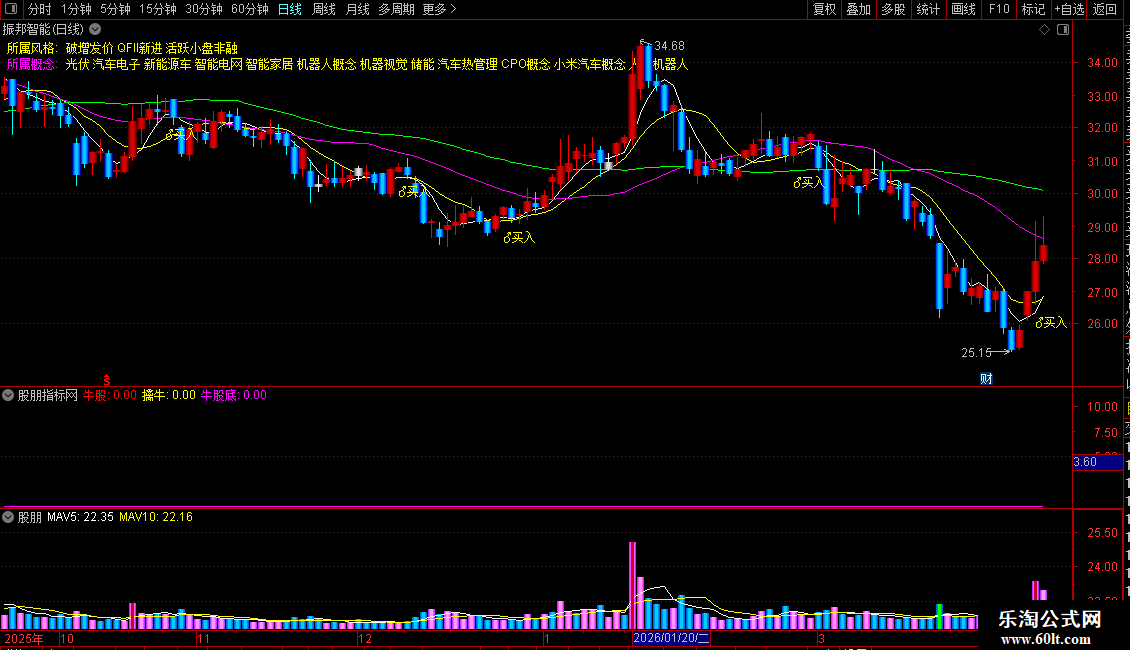Click the diamond marker icon above the chart

(1044, 30)
